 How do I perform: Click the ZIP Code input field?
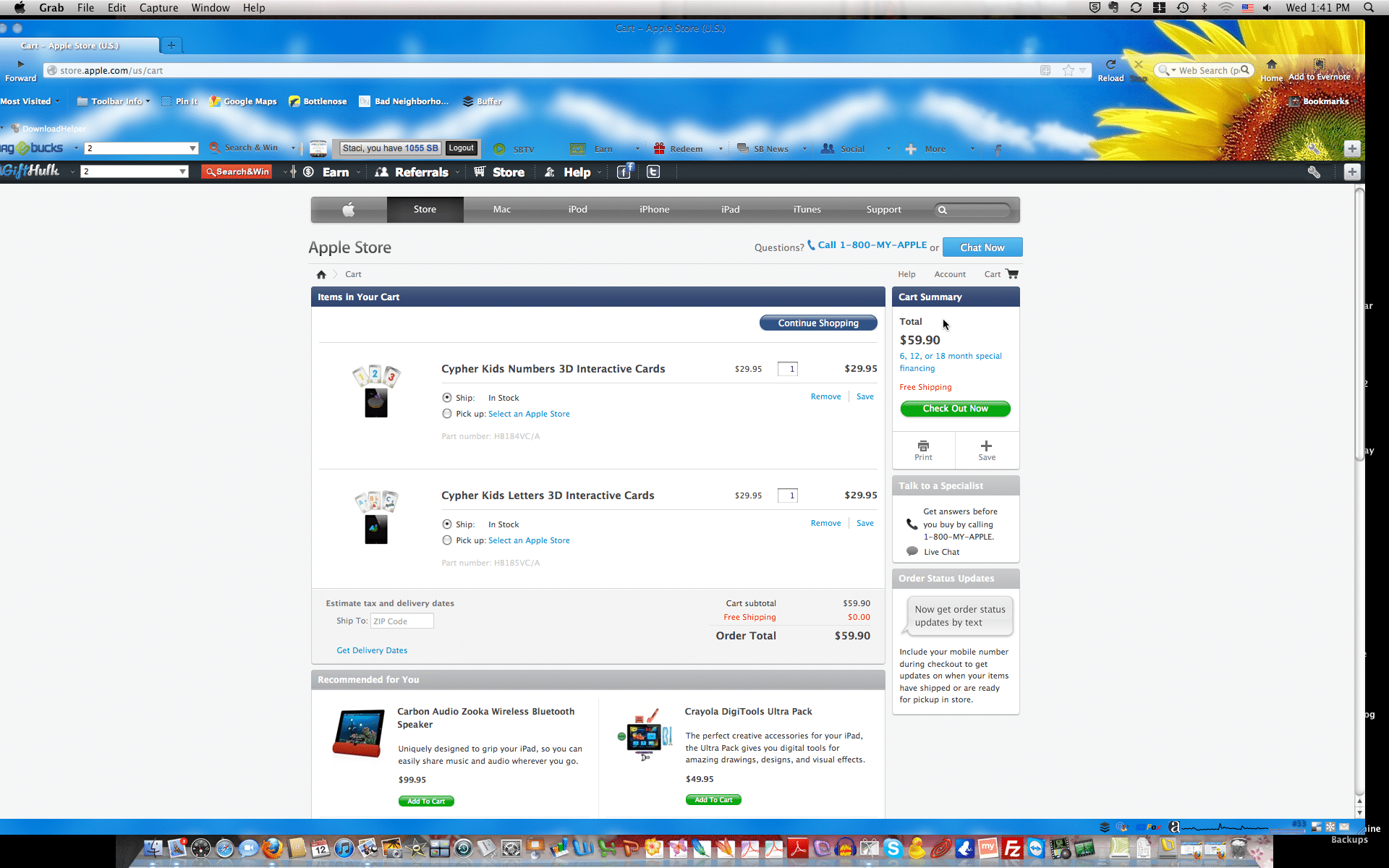tap(402, 621)
